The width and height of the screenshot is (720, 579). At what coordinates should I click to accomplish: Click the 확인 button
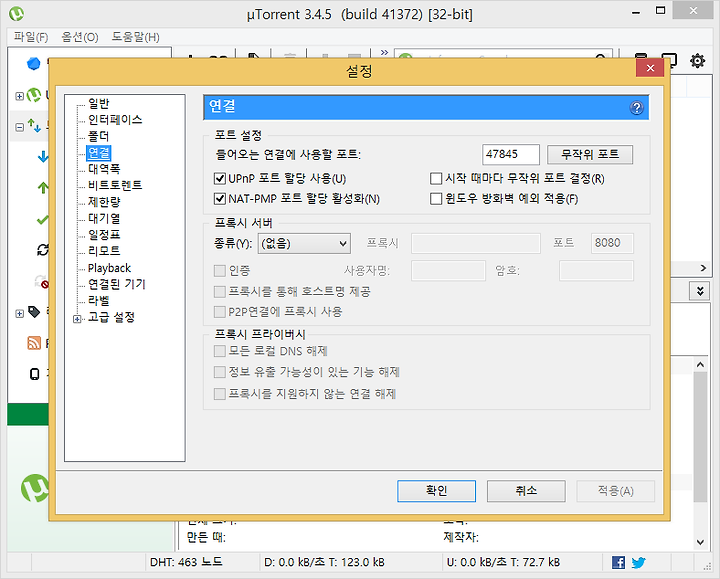click(x=436, y=491)
